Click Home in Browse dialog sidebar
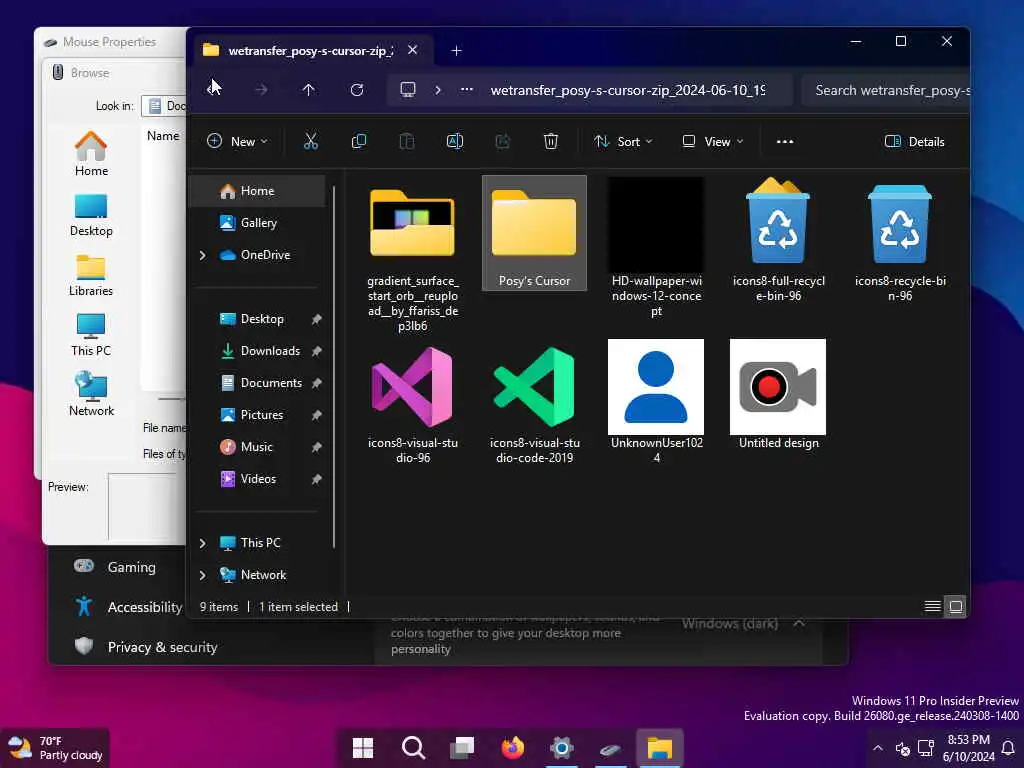 point(91,154)
